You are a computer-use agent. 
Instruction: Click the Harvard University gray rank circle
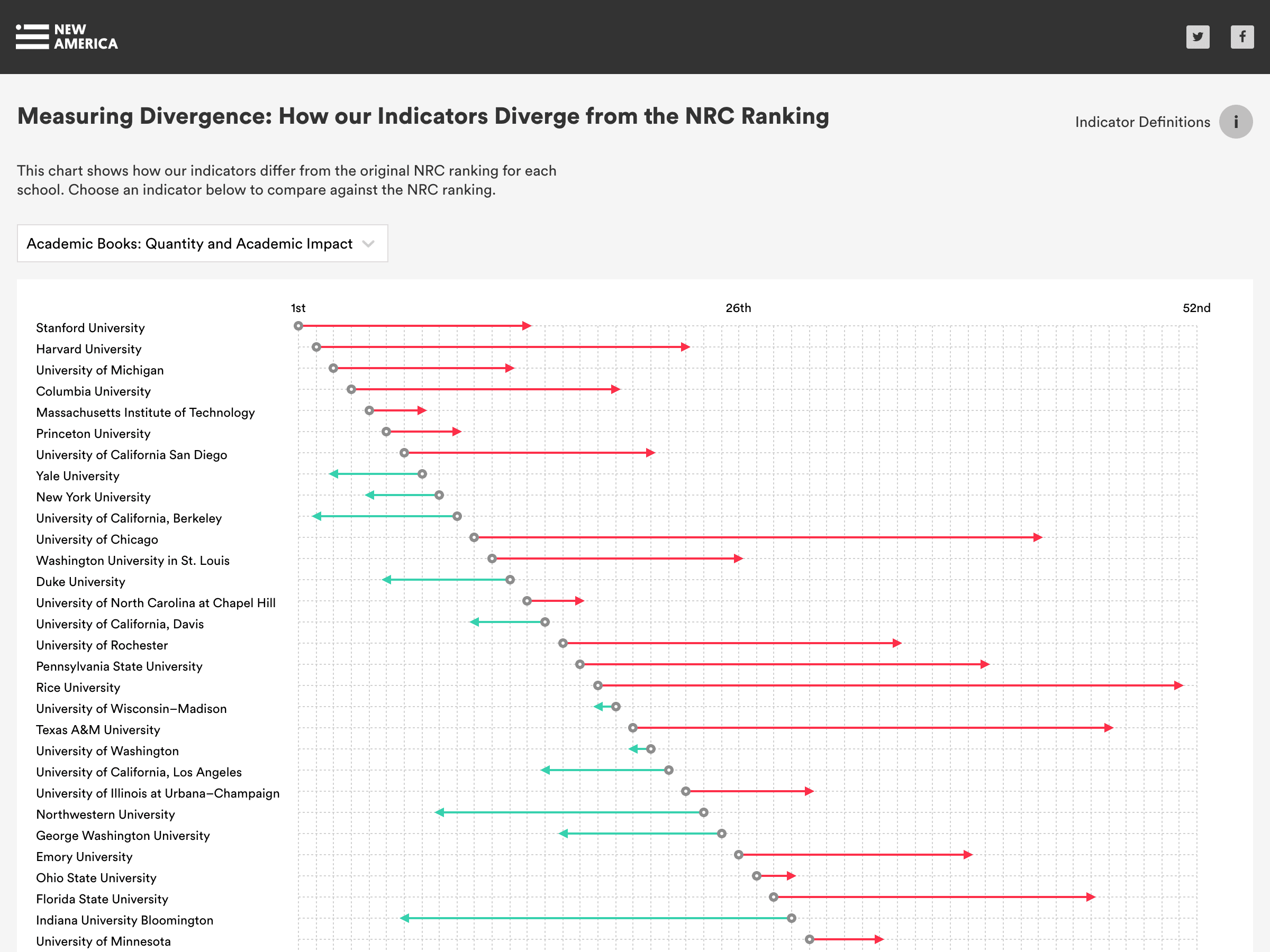[x=316, y=347]
